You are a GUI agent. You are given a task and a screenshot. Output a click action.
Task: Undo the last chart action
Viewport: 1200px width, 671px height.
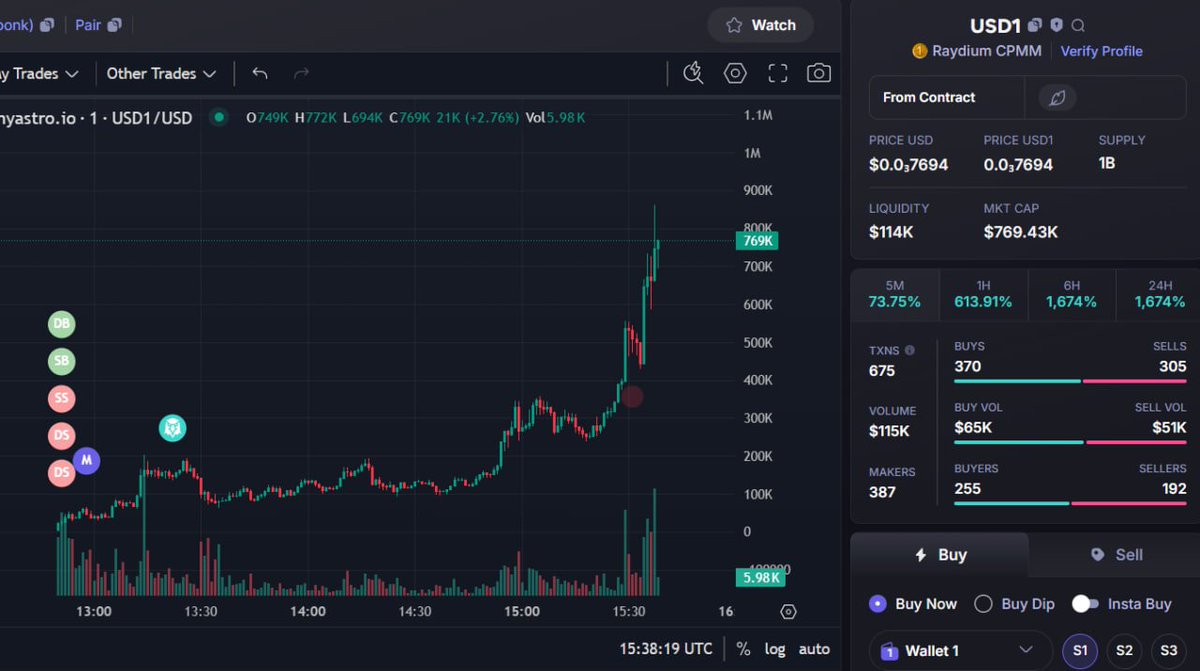(x=260, y=73)
